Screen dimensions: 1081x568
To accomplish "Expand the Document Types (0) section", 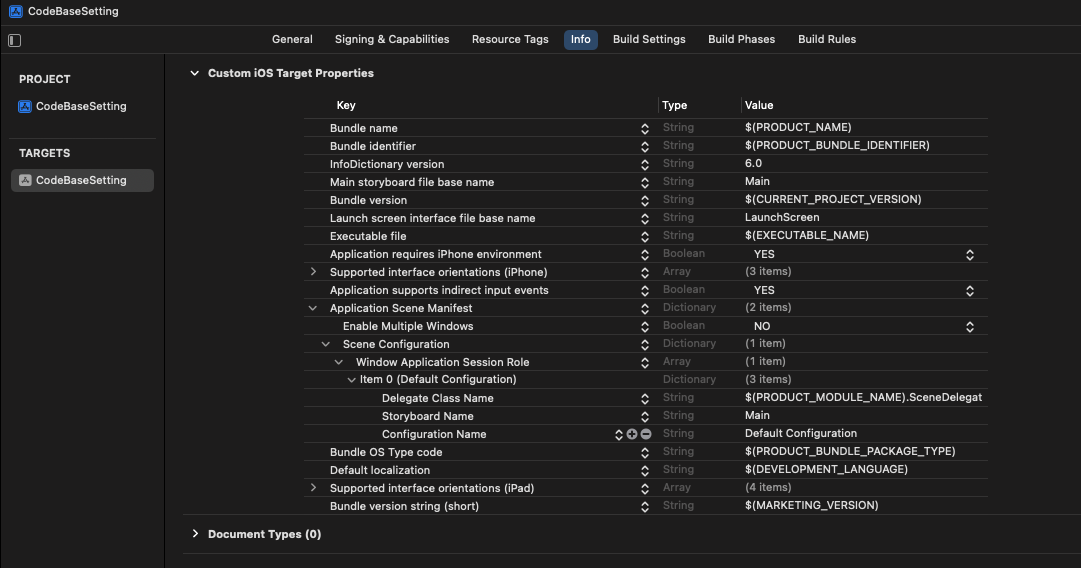I will click(195, 534).
